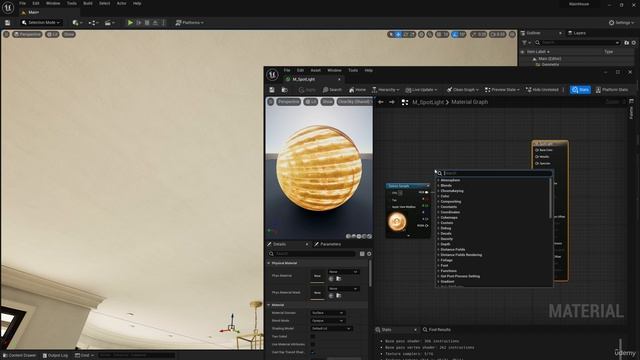This screenshot has height=360, width=640.
Task: Open the Live Update dropdown
Action: pyautogui.click(x=421, y=90)
